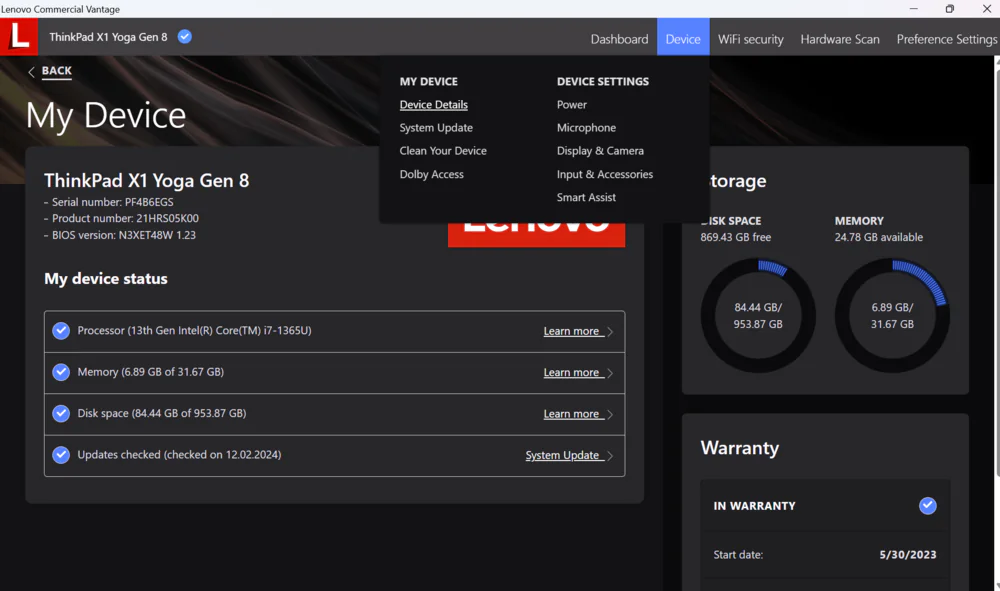Click System Update link in status list
Viewport: 1000px width, 591px height.
[x=562, y=455]
